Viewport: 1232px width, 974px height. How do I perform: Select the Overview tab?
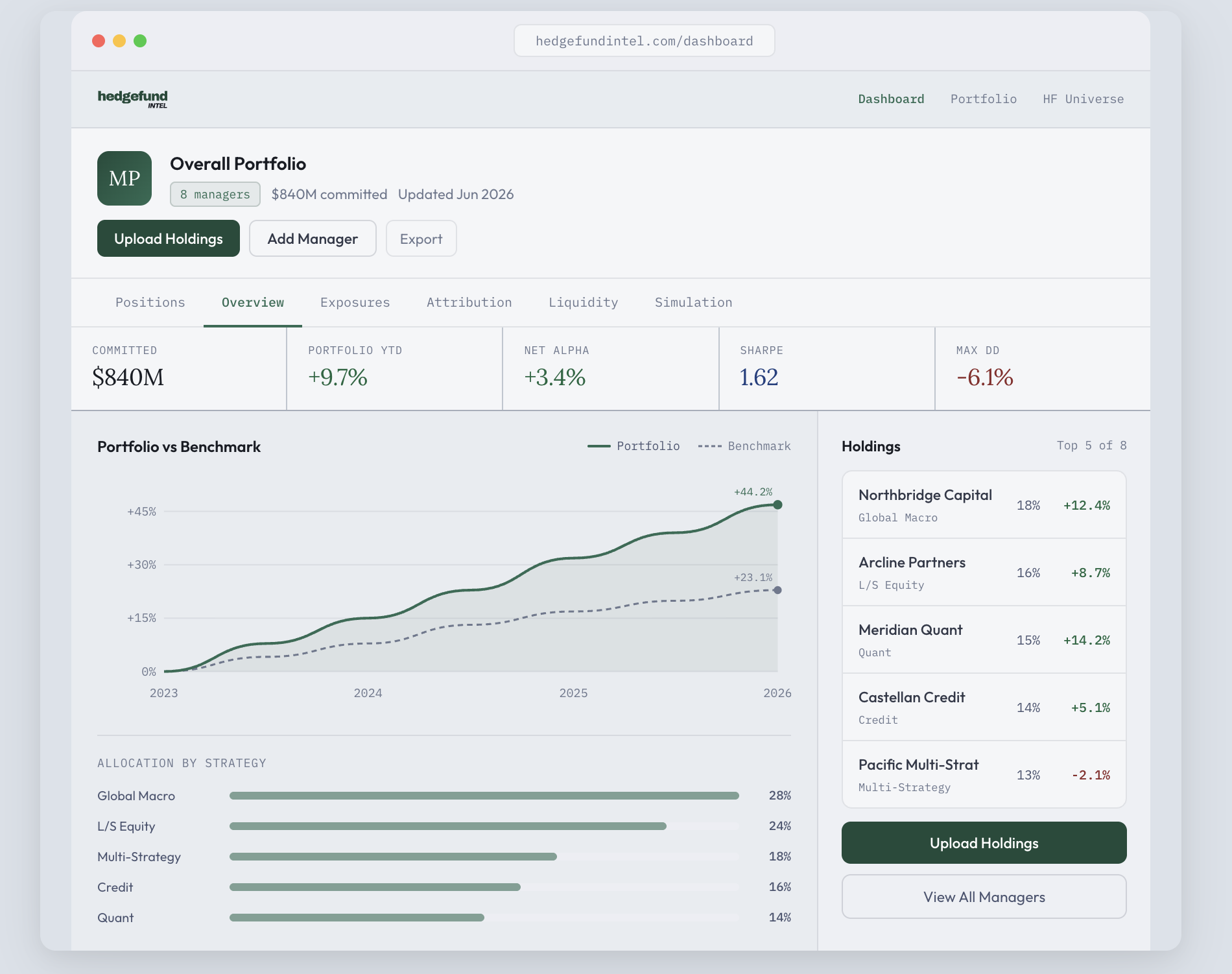pyautogui.click(x=252, y=303)
